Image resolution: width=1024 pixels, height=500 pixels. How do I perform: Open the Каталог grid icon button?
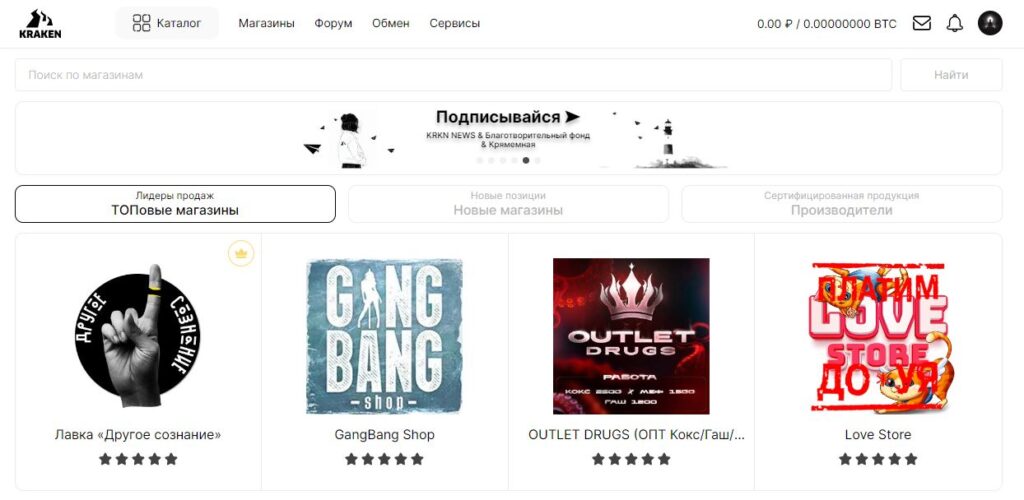(167, 23)
